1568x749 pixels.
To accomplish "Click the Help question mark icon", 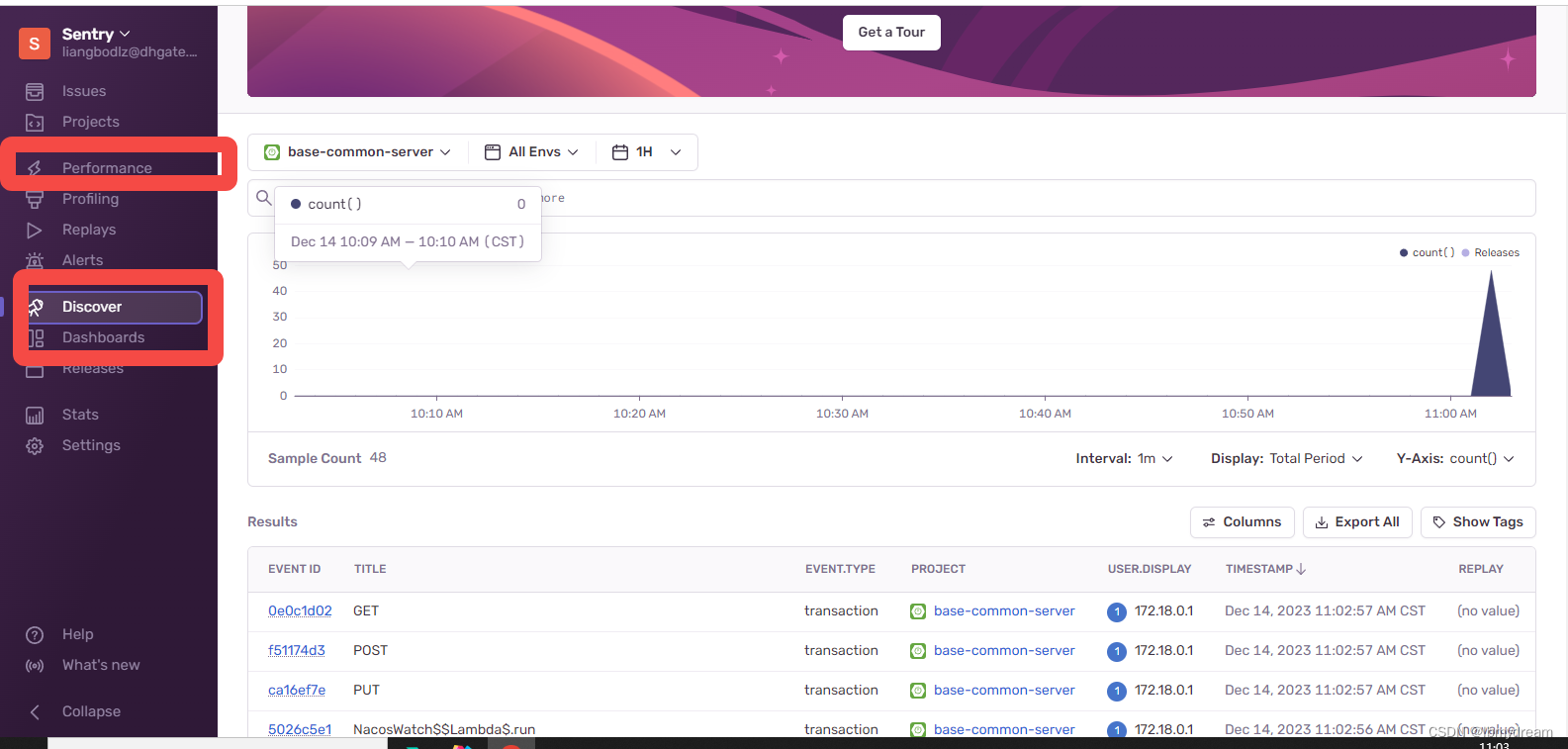I will (35, 635).
